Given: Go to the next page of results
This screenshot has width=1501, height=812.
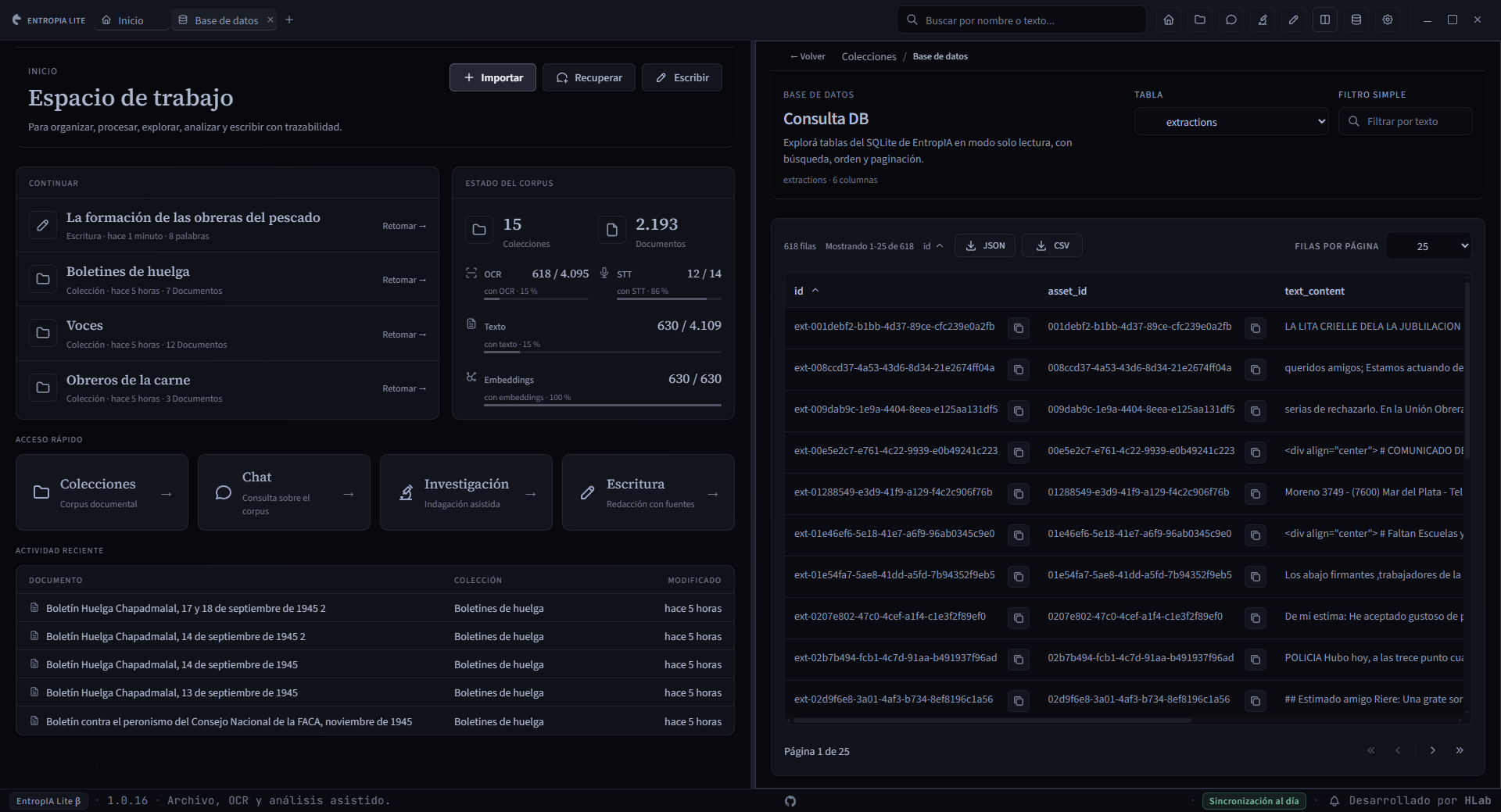Looking at the screenshot, I should pyautogui.click(x=1433, y=750).
